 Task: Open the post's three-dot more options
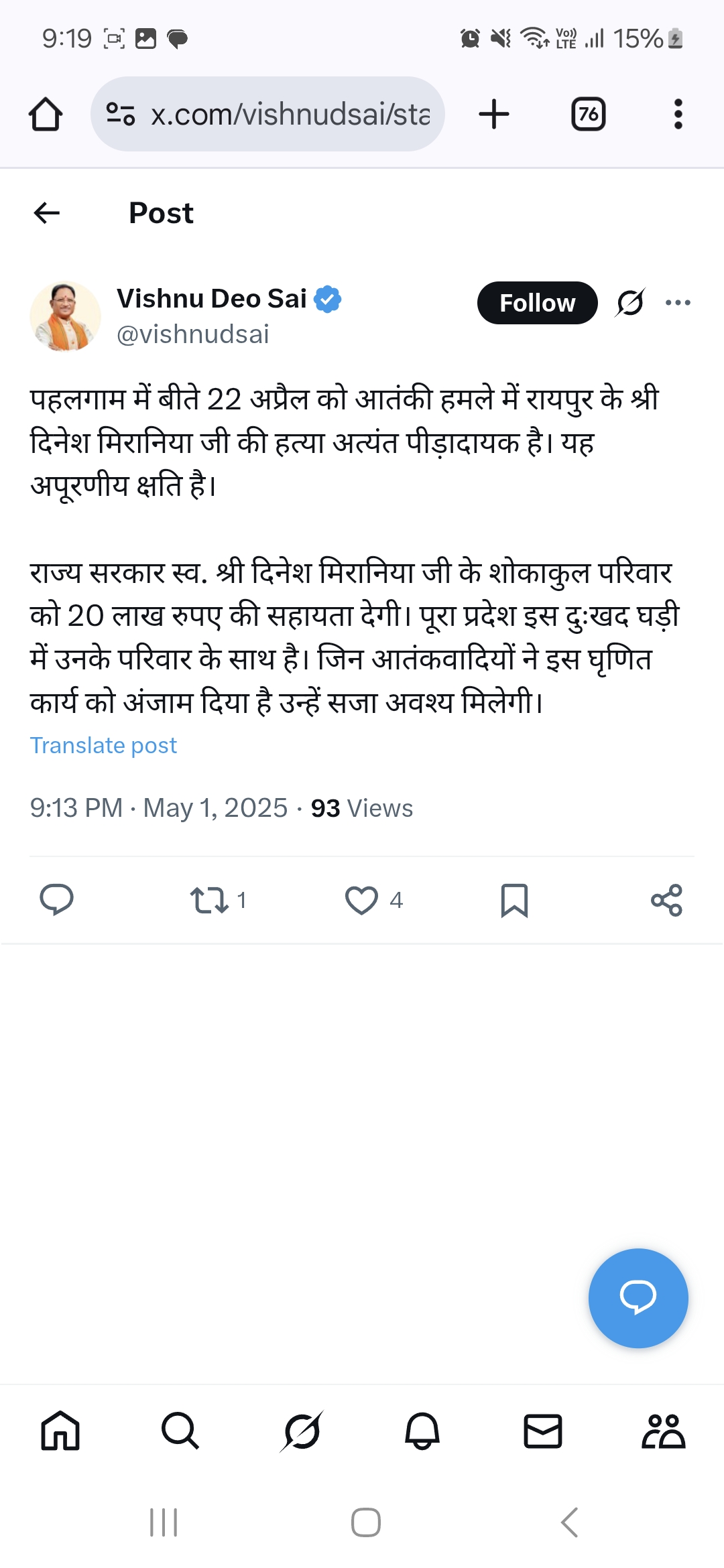678,303
